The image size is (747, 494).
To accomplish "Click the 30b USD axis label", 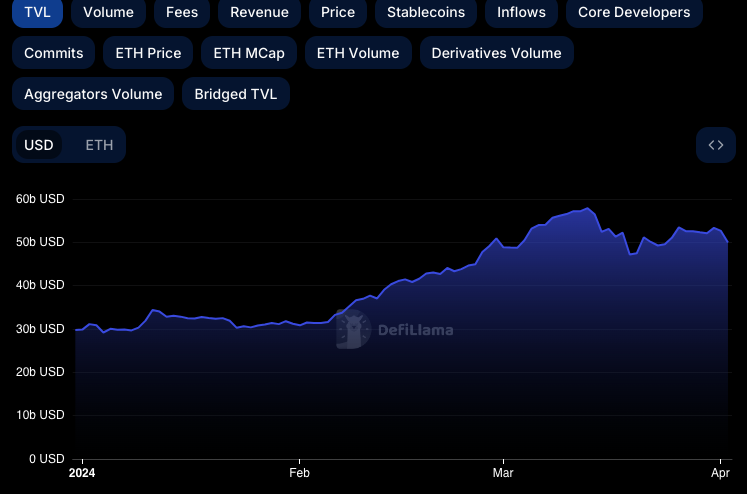I will pos(40,329).
